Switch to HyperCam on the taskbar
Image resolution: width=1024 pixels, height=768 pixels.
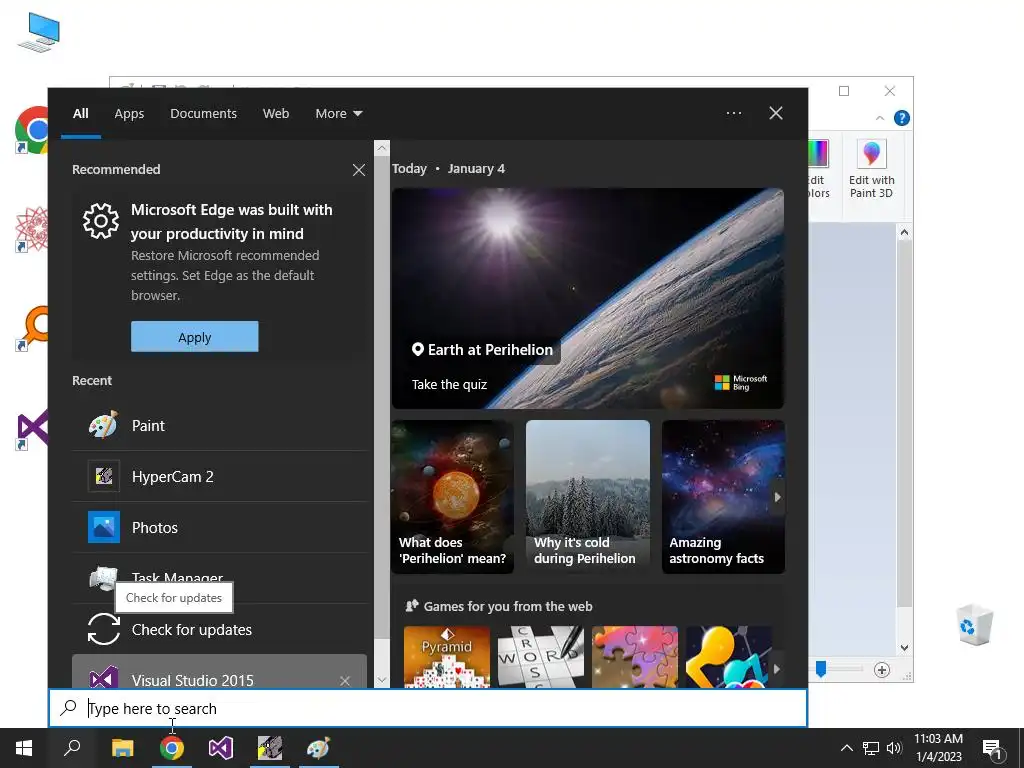[x=270, y=748]
